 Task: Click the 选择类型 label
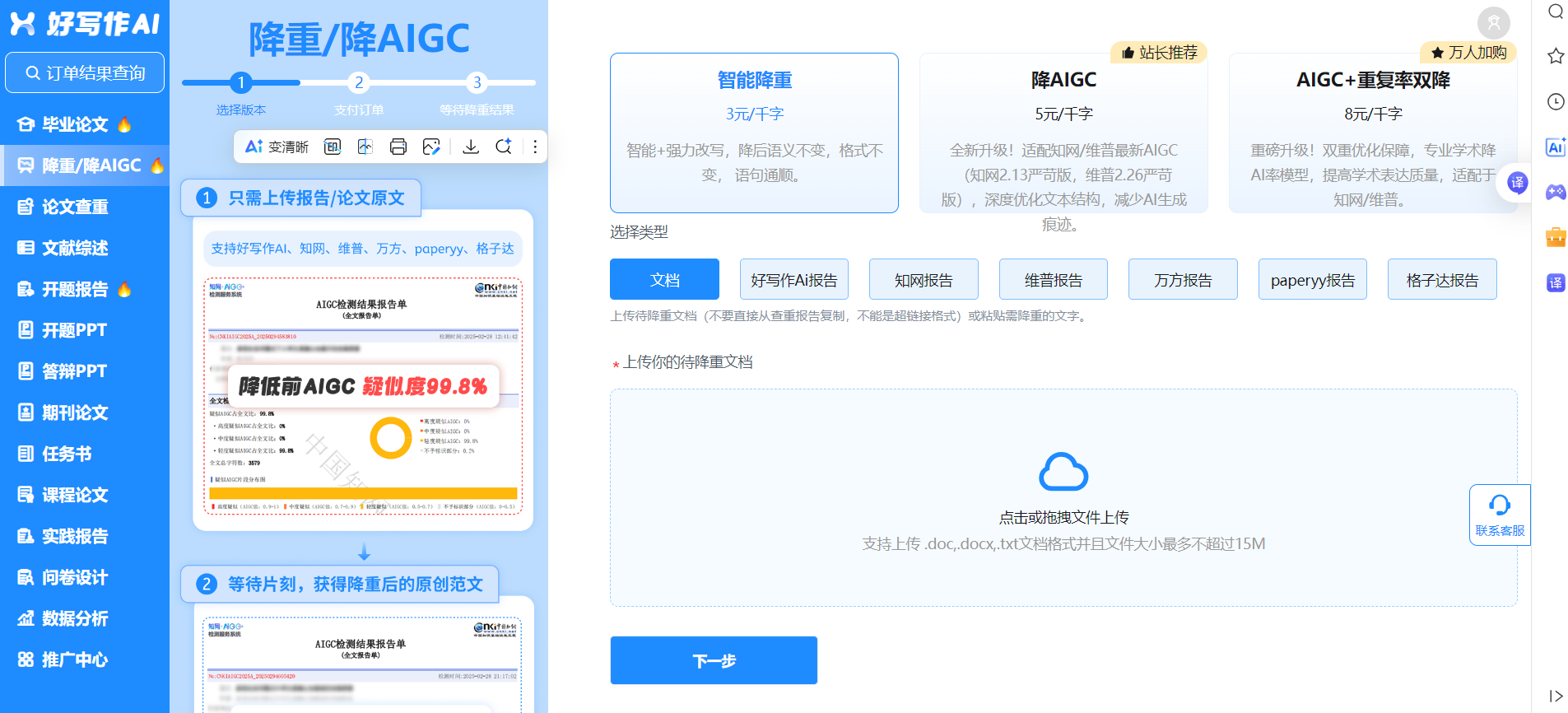pos(639,232)
